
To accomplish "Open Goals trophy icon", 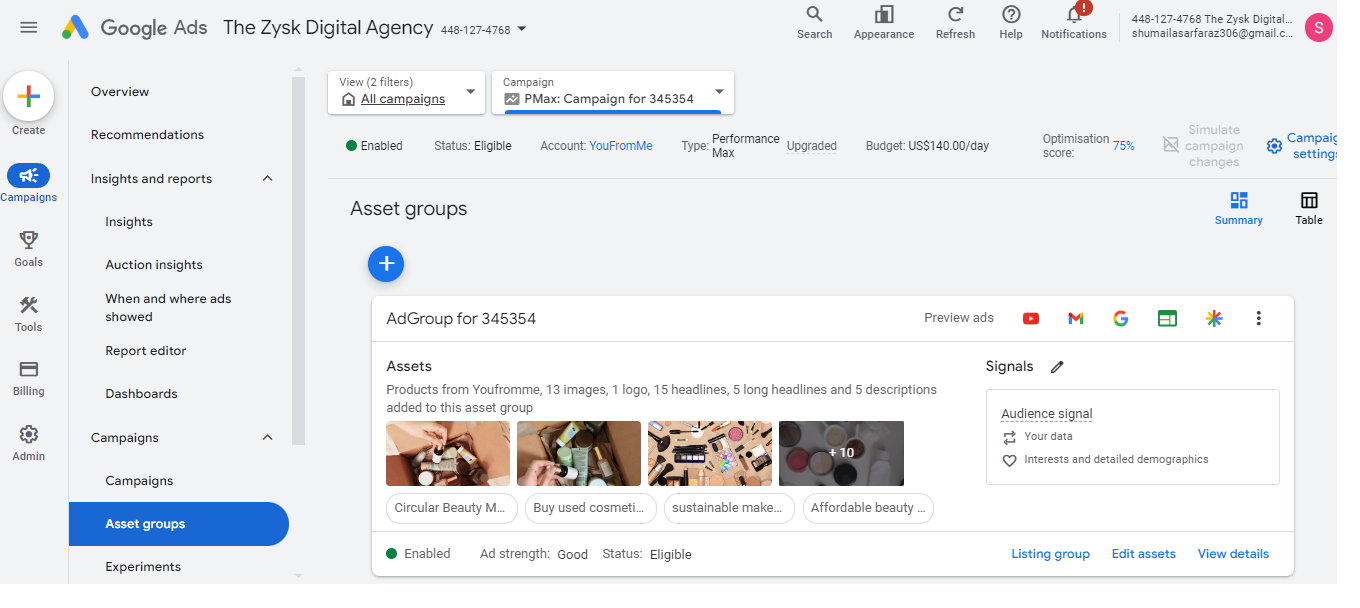I will tap(28, 240).
